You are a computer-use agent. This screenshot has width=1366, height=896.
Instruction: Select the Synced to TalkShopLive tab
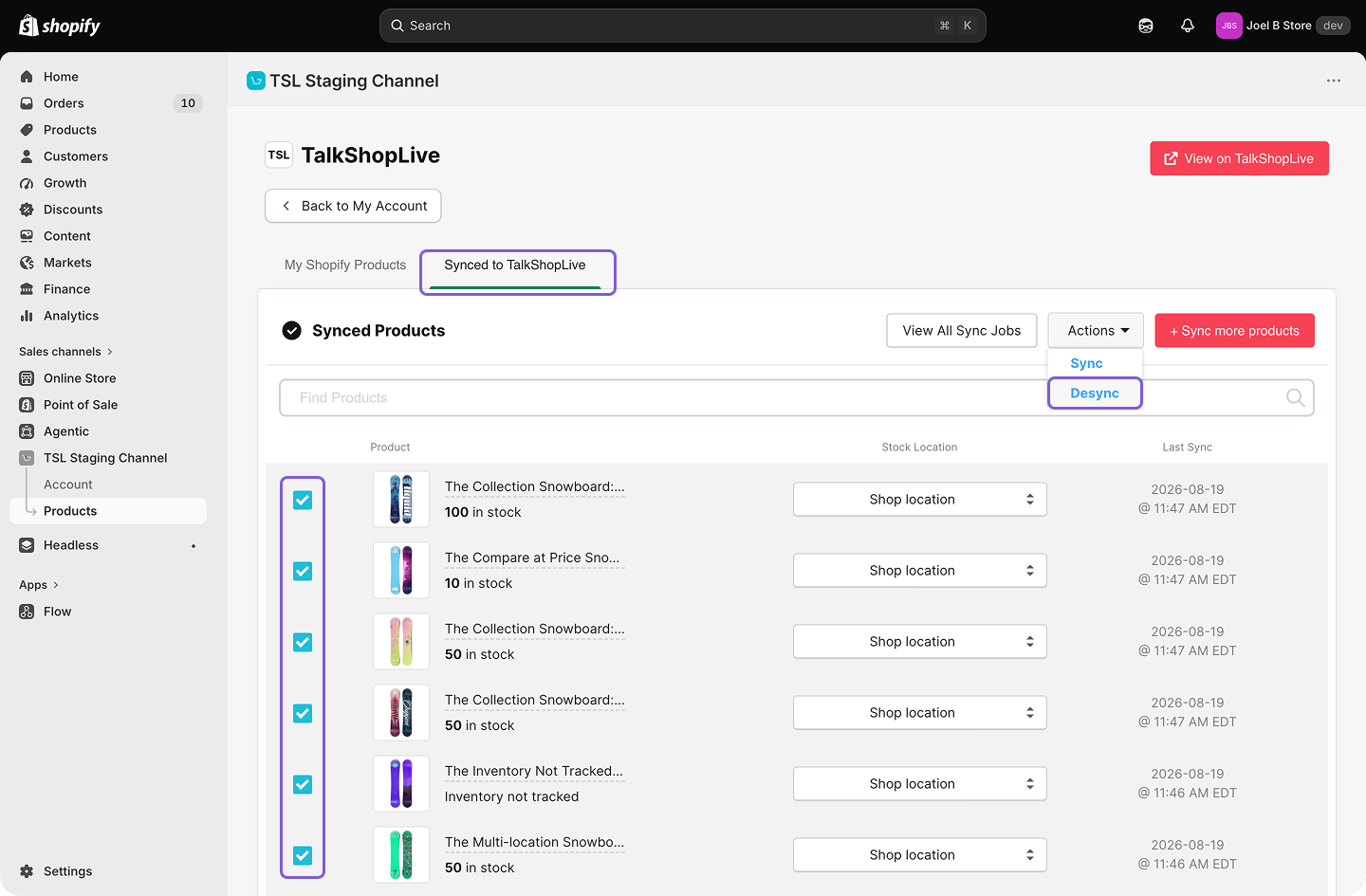click(515, 265)
